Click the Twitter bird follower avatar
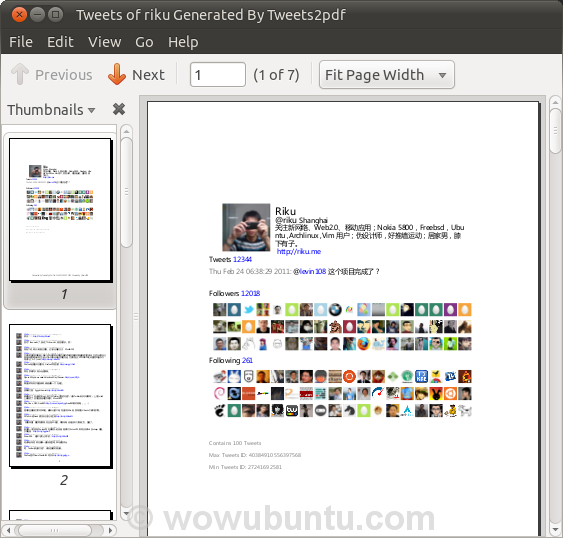The width and height of the screenshot is (563, 538). tap(248, 309)
